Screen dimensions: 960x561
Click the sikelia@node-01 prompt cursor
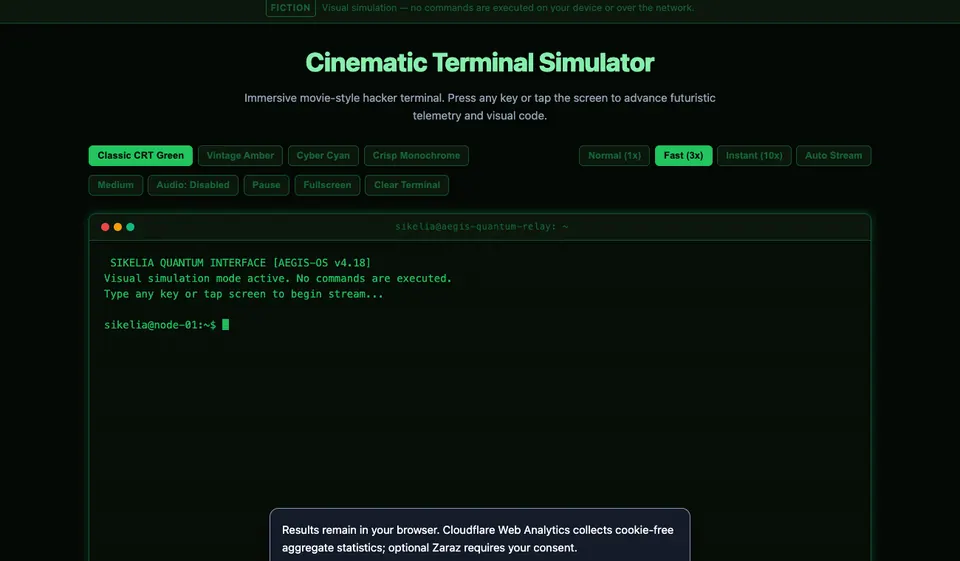point(225,325)
